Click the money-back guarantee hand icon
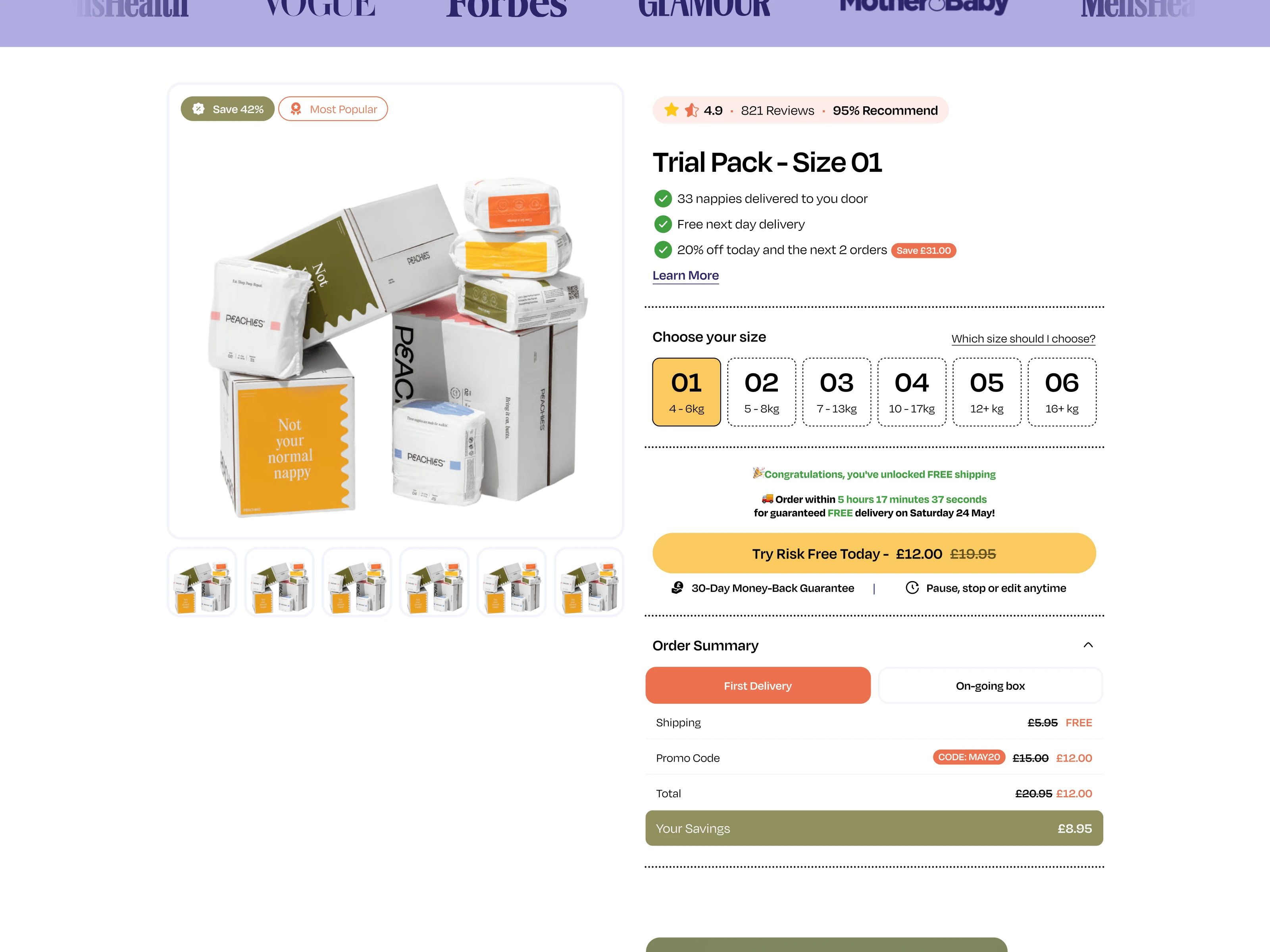Image resolution: width=1270 pixels, height=952 pixels. (677, 587)
